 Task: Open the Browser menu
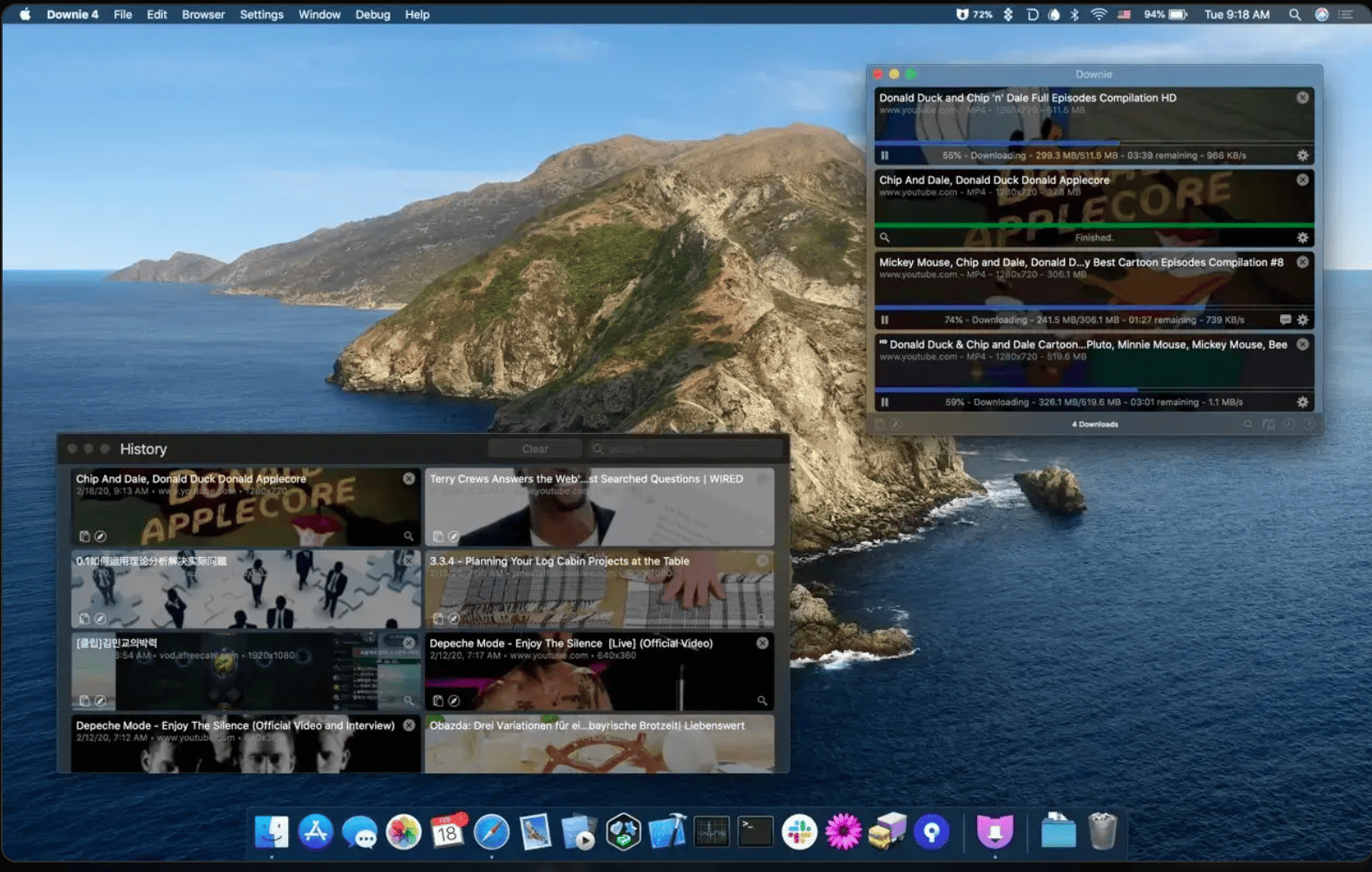pyautogui.click(x=203, y=15)
